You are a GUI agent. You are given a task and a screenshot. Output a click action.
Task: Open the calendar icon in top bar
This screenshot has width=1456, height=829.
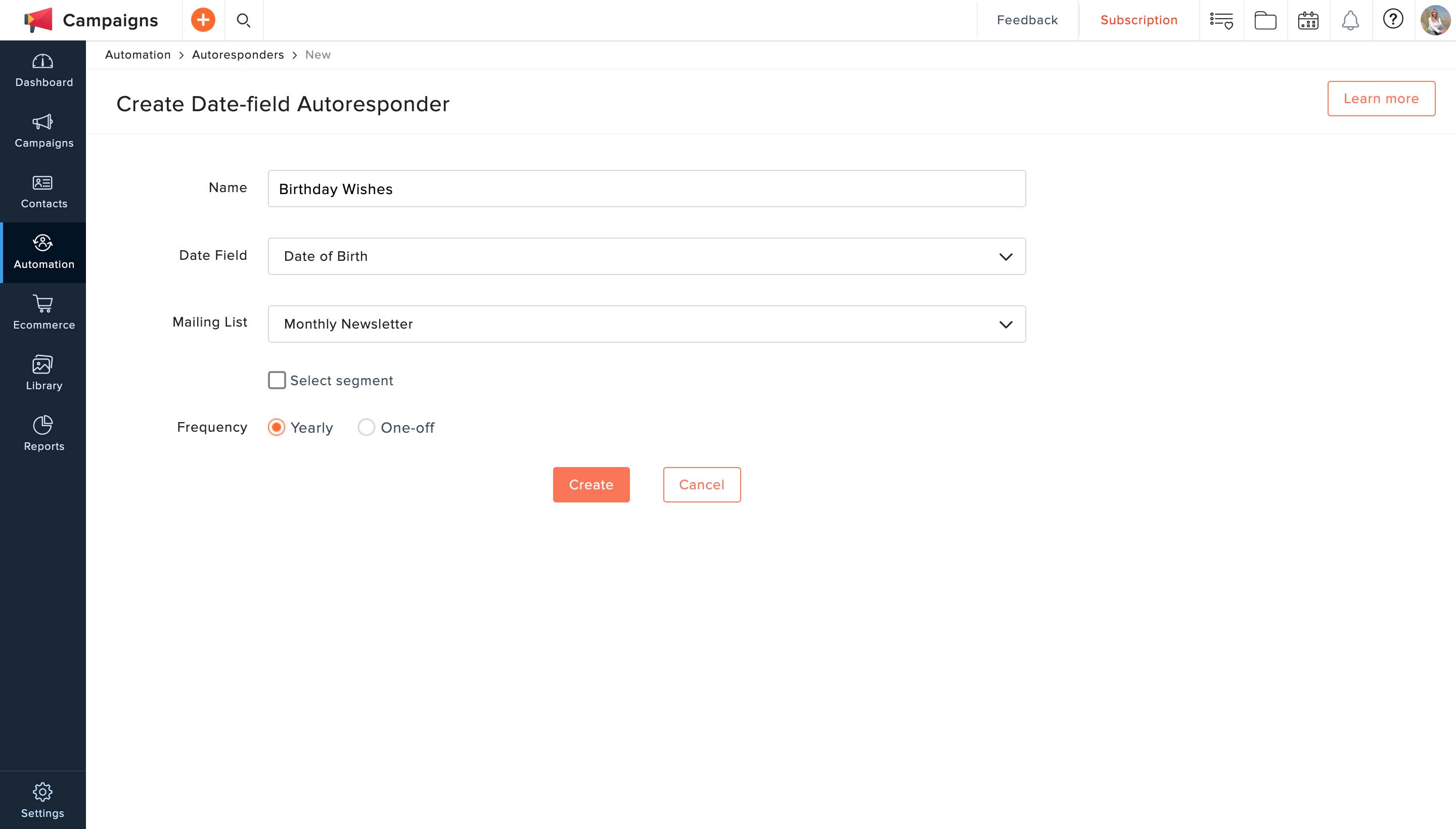coord(1308,21)
